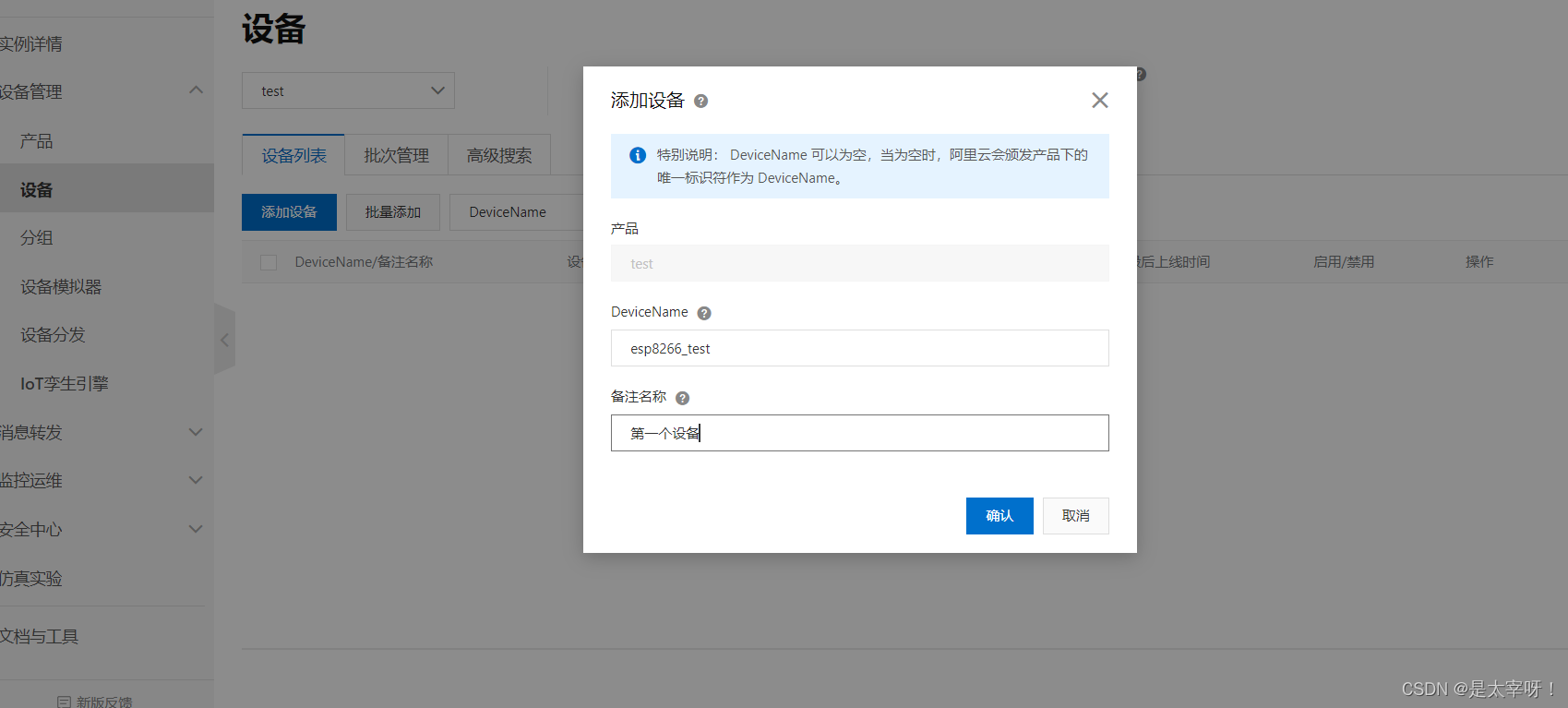Toggle the select-all checkbox in table header
This screenshot has width=1568, height=708.
pos(269,262)
